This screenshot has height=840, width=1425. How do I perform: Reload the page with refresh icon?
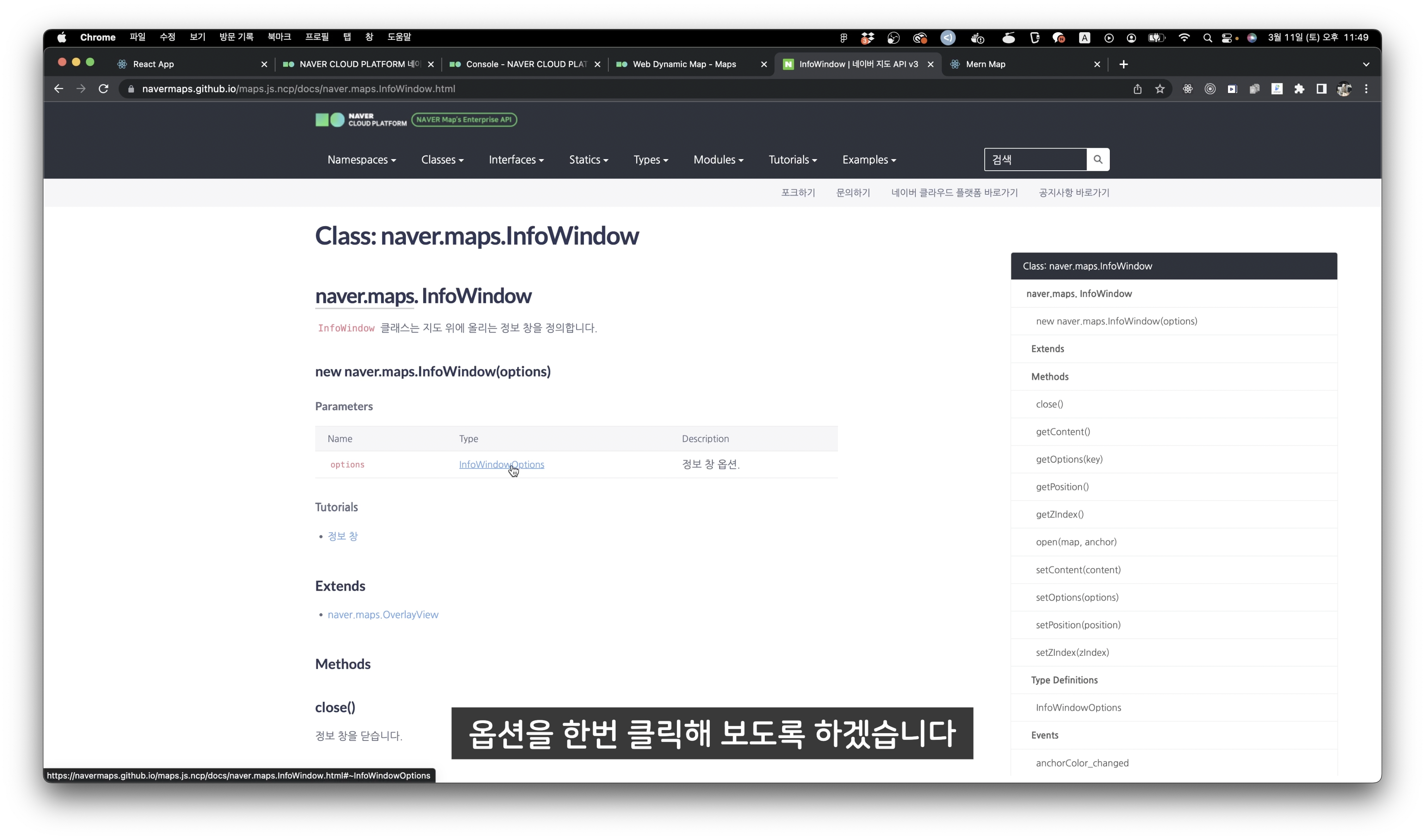tap(104, 89)
